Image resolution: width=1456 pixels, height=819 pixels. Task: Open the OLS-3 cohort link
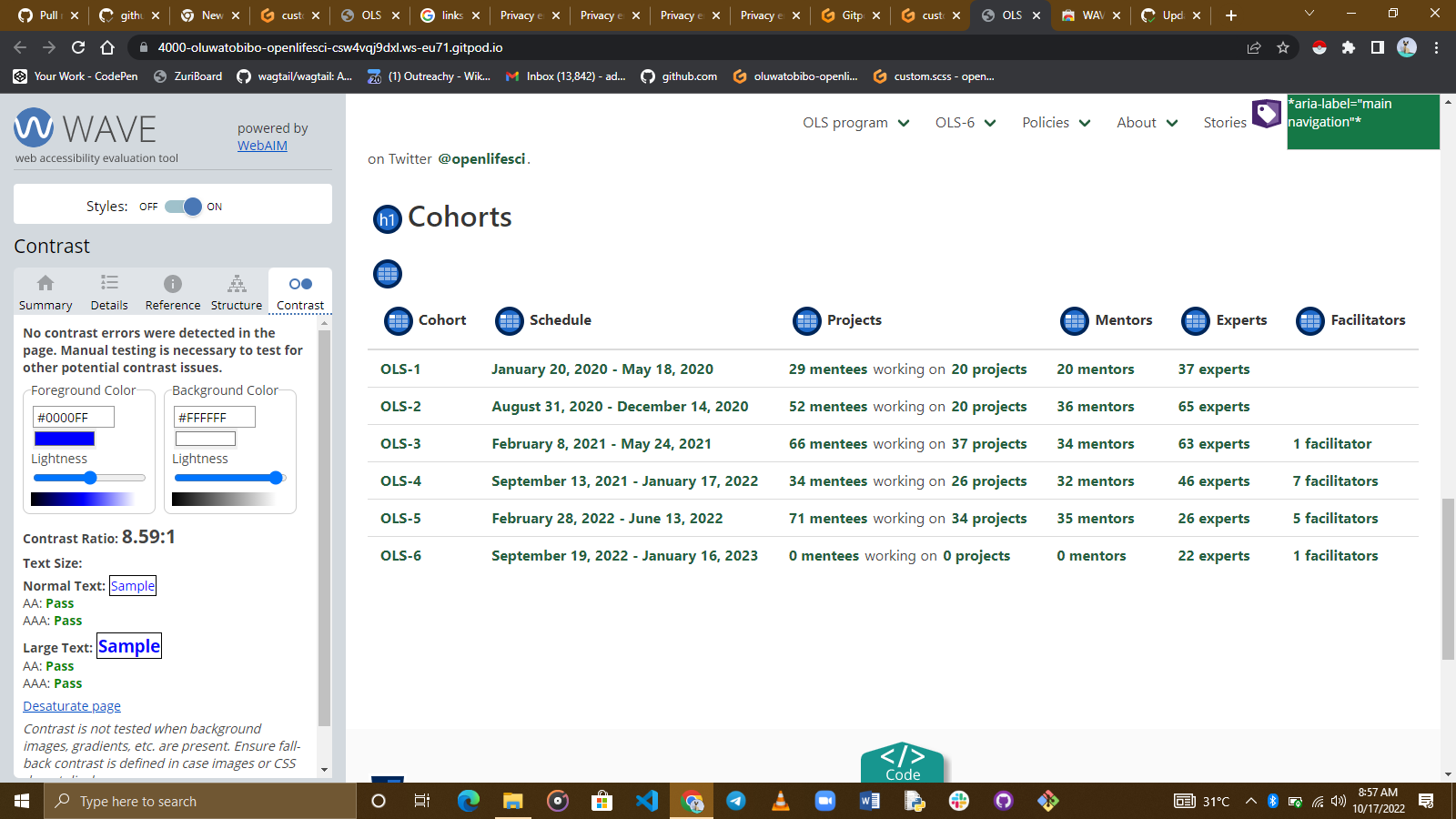click(x=400, y=444)
